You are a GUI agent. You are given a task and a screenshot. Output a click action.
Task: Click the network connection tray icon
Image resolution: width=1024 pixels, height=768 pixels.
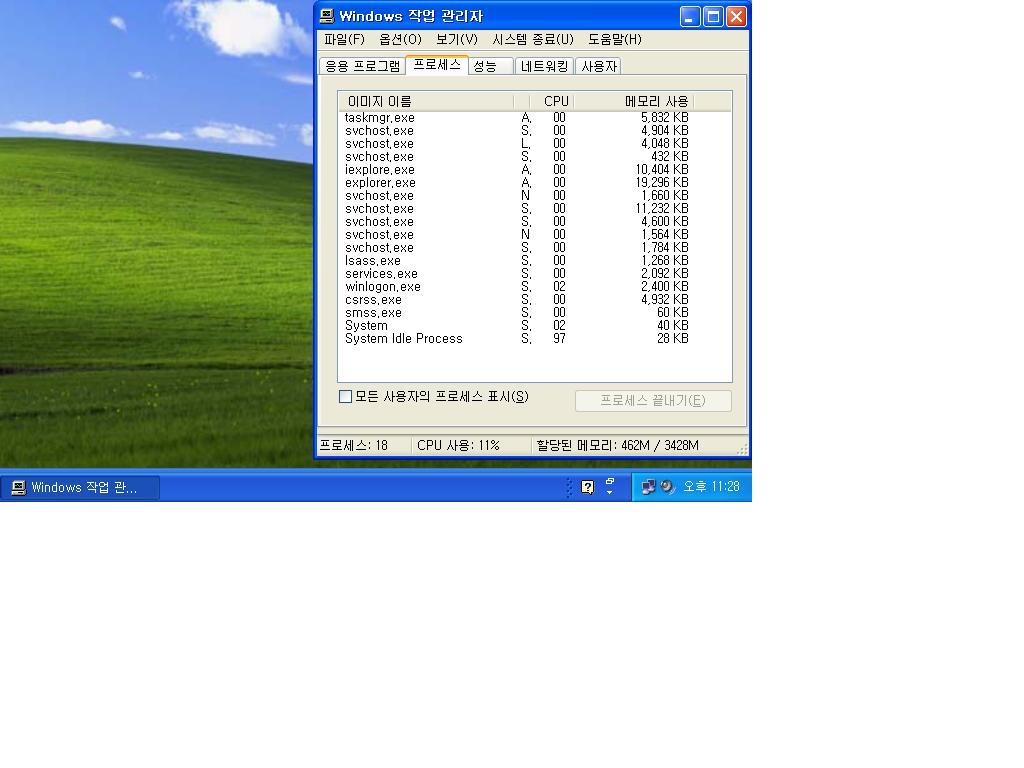(x=648, y=487)
